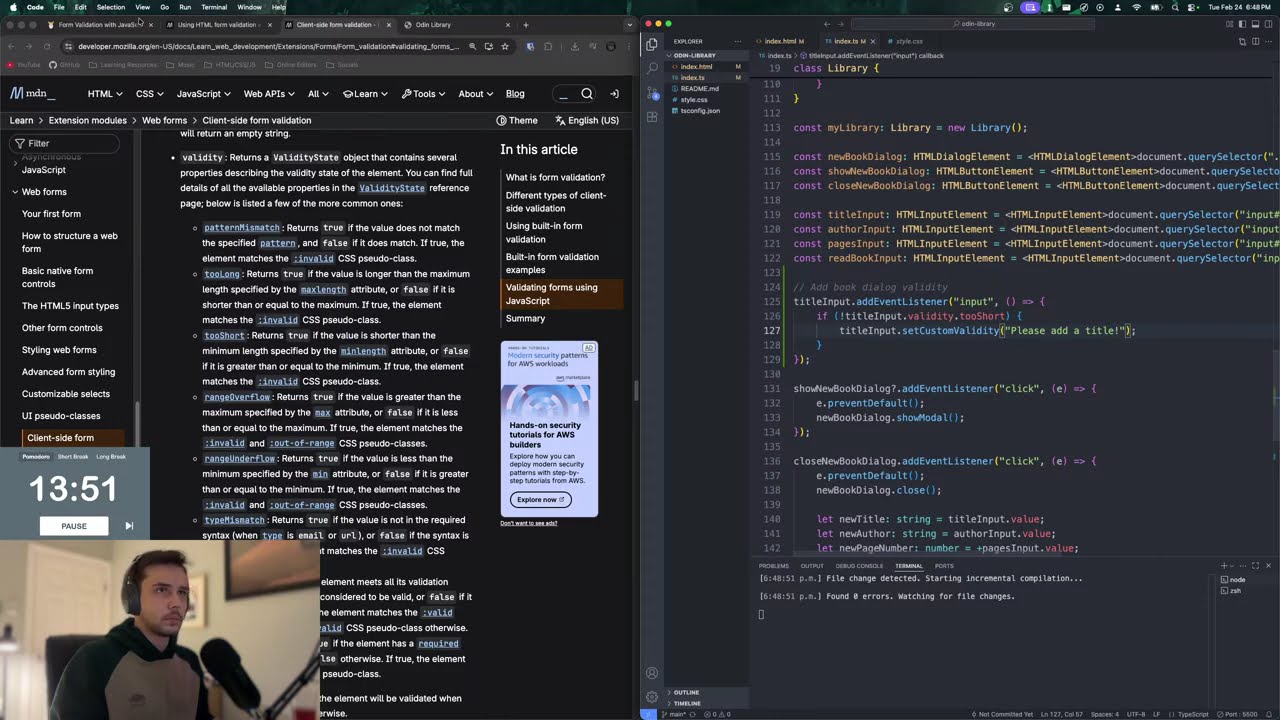Click Explore now in the AWS ad

[x=540, y=499]
